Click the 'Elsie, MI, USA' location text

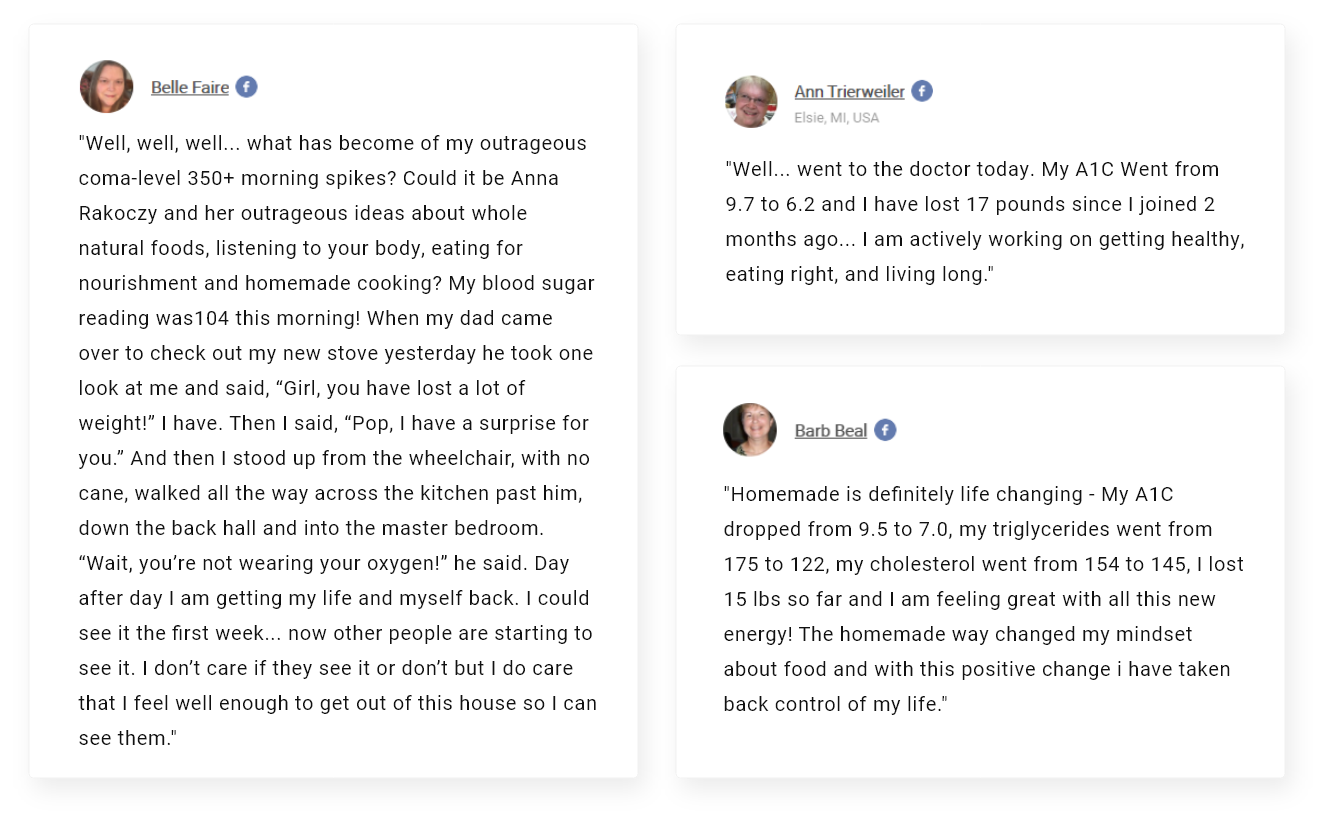click(836, 117)
